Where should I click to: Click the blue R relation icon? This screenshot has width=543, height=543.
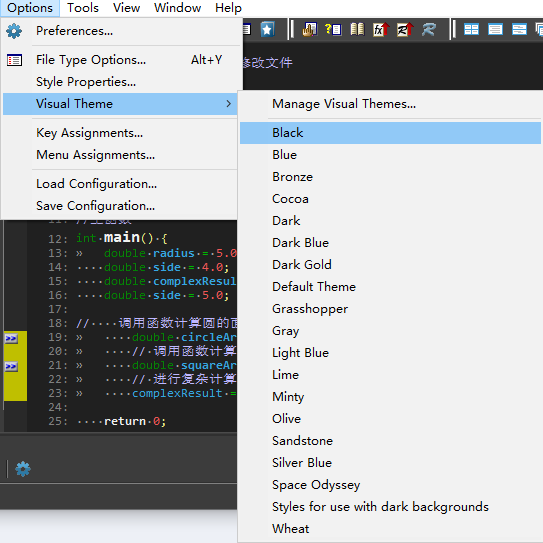coord(429,30)
